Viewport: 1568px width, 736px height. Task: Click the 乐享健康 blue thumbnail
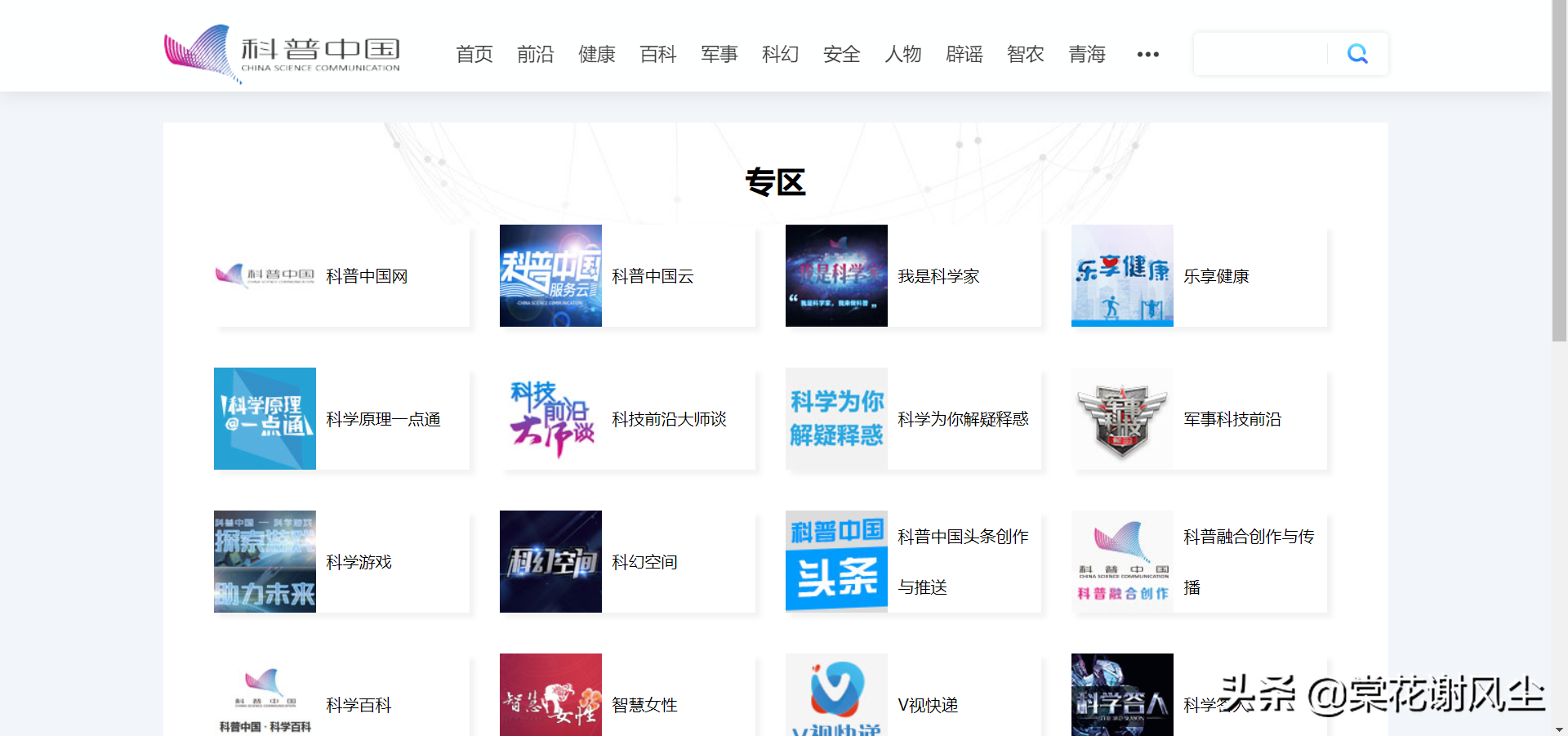(1122, 275)
